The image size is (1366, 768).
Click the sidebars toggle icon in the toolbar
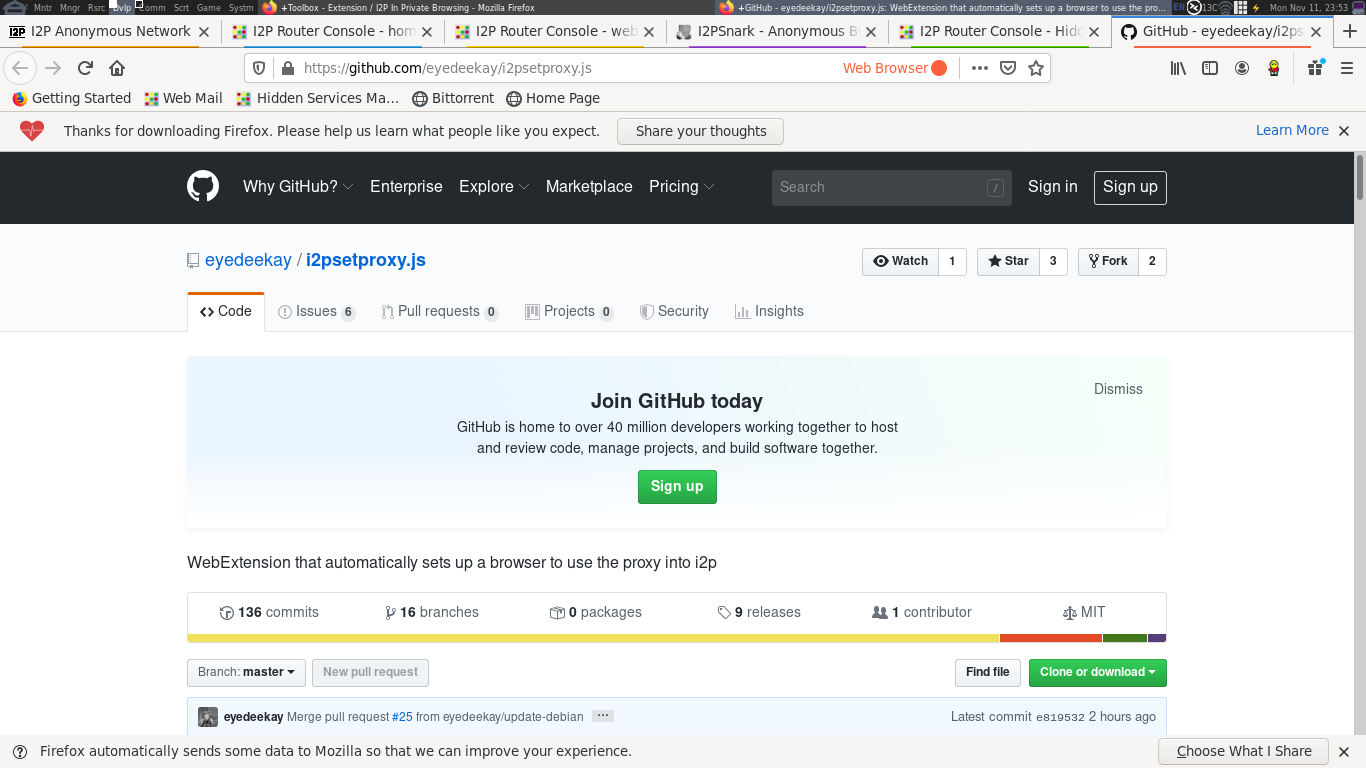point(1210,67)
